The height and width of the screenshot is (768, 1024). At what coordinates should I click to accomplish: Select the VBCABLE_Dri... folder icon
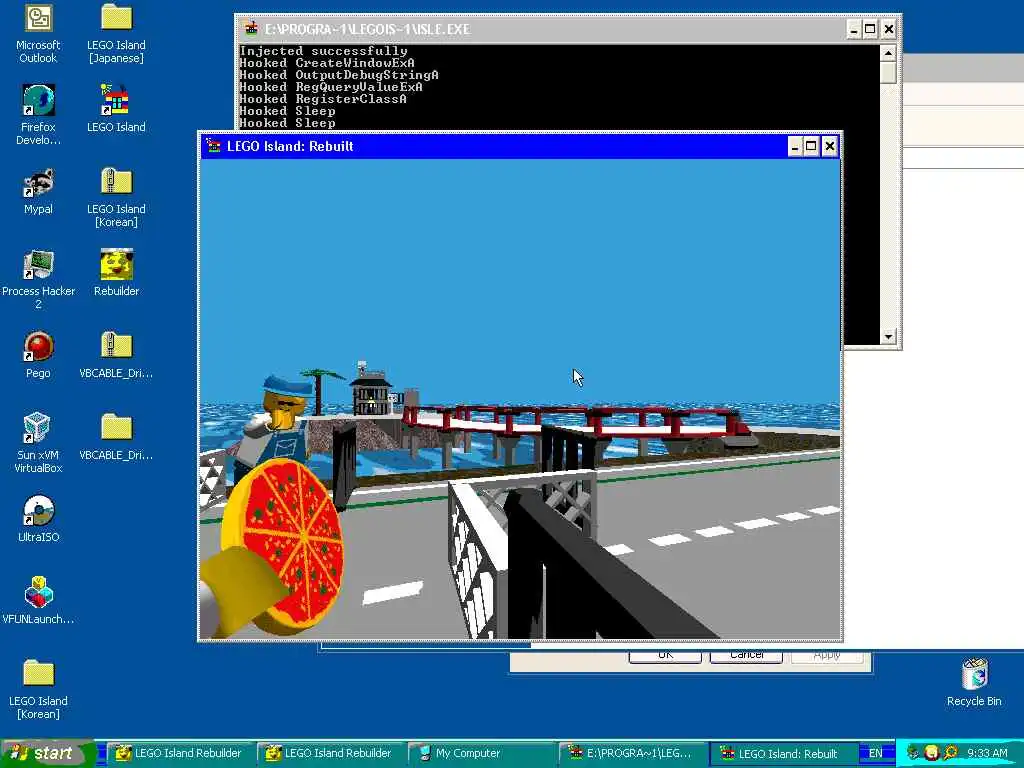tap(116, 436)
